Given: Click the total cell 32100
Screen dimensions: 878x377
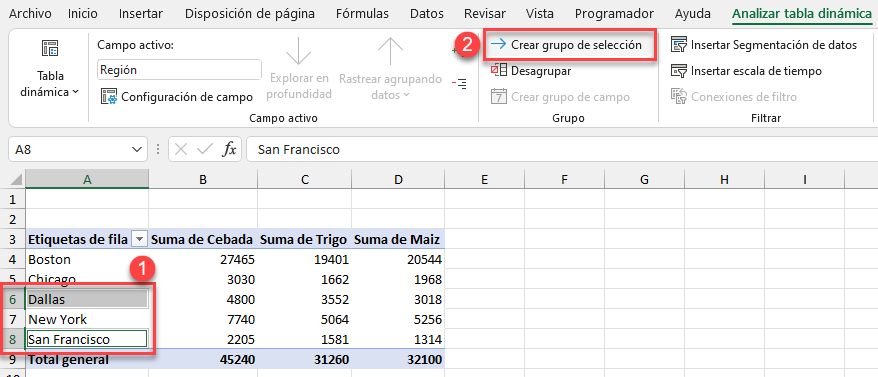Looking at the screenshot, I should (398, 359).
